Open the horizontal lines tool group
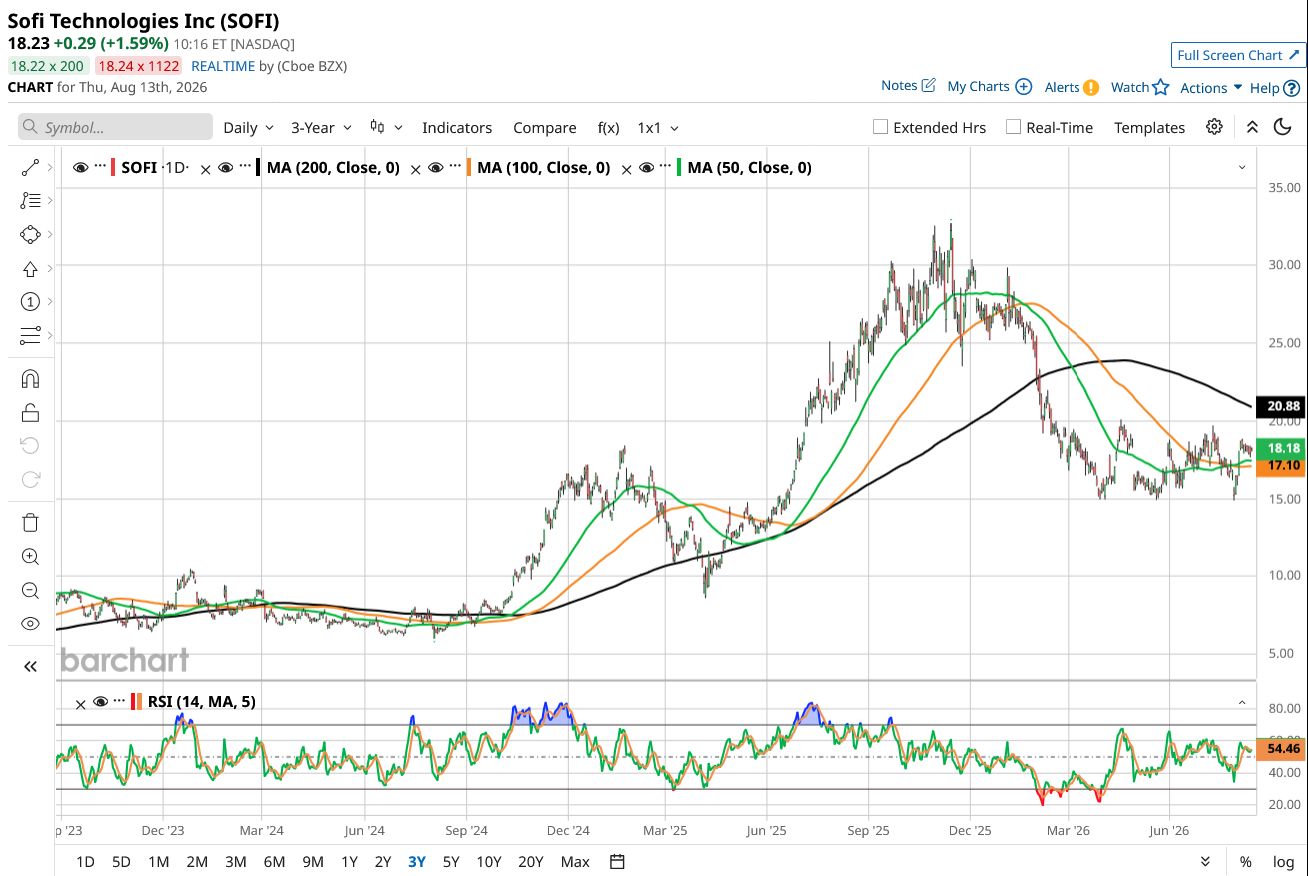Image resolution: width=1308 pixels, height=876 pixels. click(30, 335)
